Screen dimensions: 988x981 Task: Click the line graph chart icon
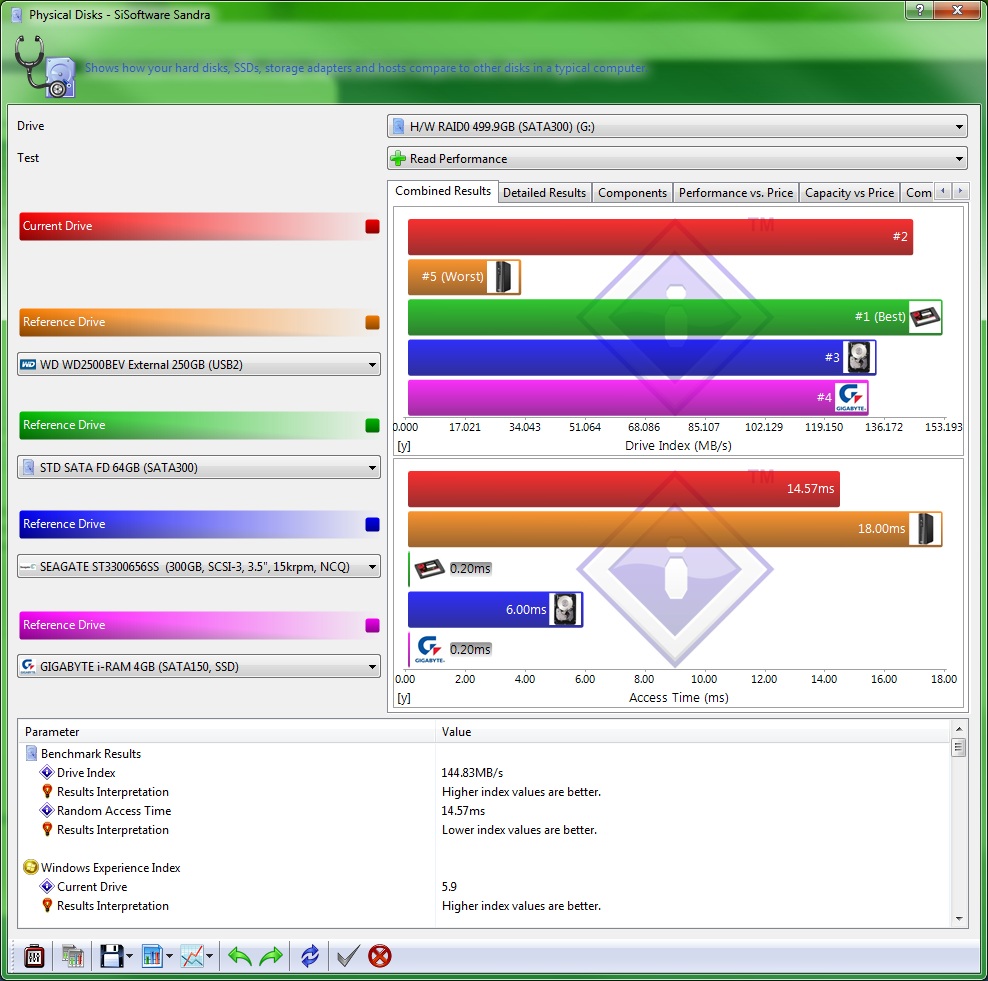click(x=192, y=956)
